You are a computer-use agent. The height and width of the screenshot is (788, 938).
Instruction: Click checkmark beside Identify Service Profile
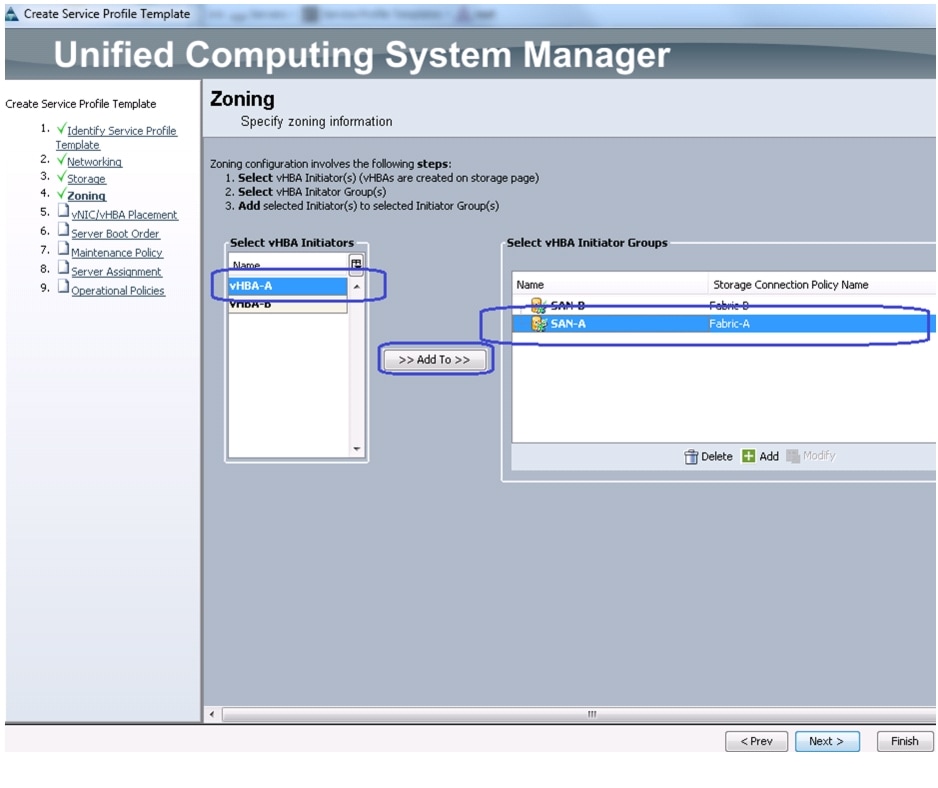pos(61,128)
